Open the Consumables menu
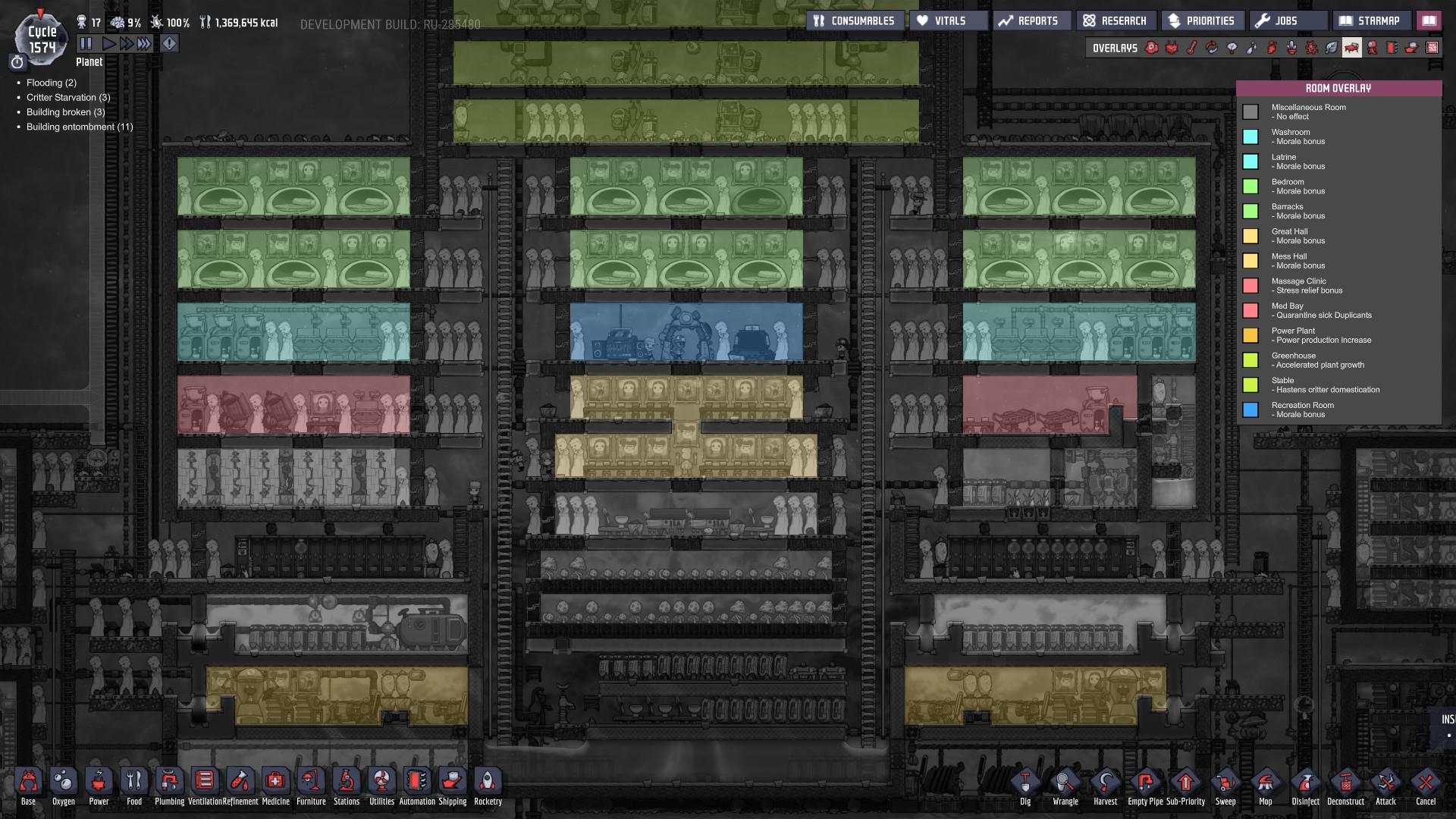 [x=855, y=20]
